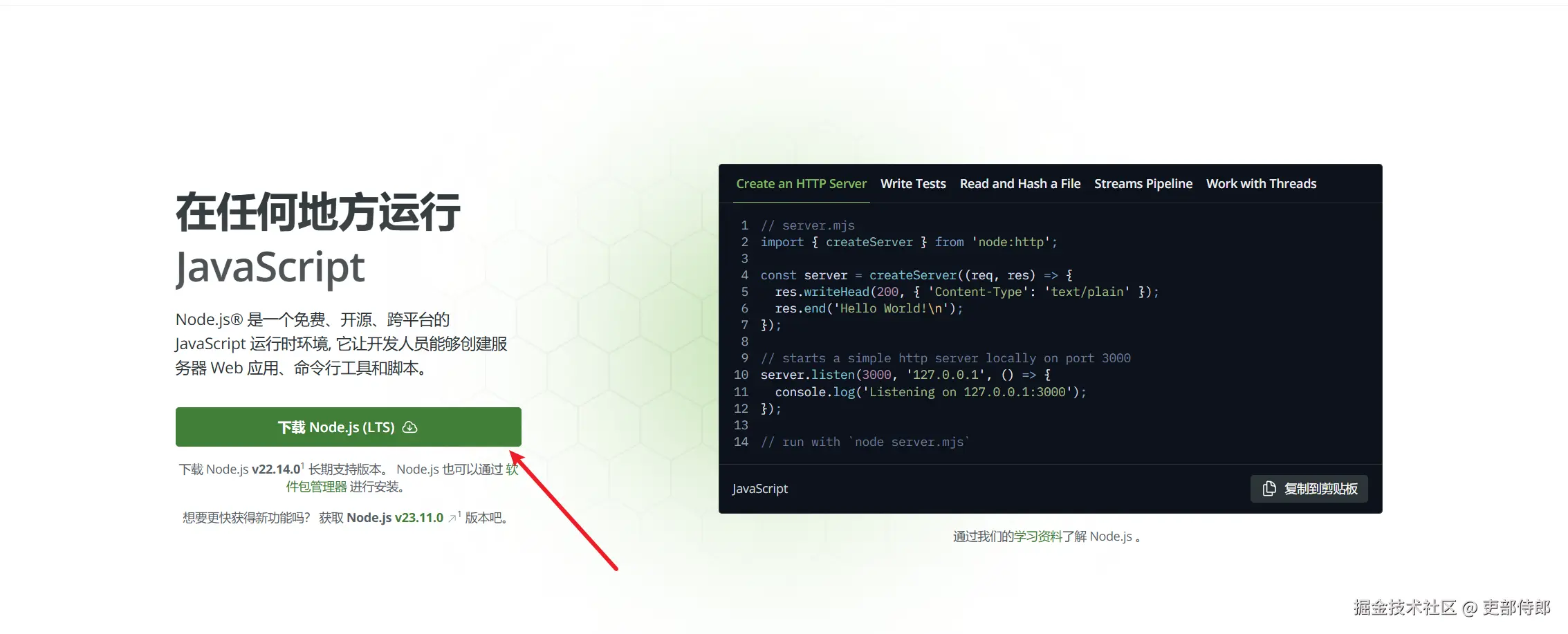Click the server.listen(3000 code line

click(x=906, y=375)
